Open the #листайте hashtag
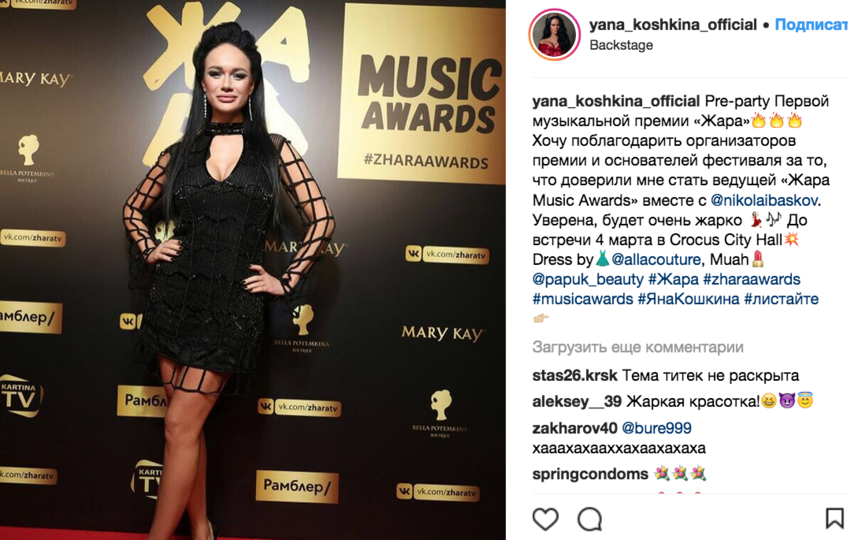858x540 pixels. [781, 299]
